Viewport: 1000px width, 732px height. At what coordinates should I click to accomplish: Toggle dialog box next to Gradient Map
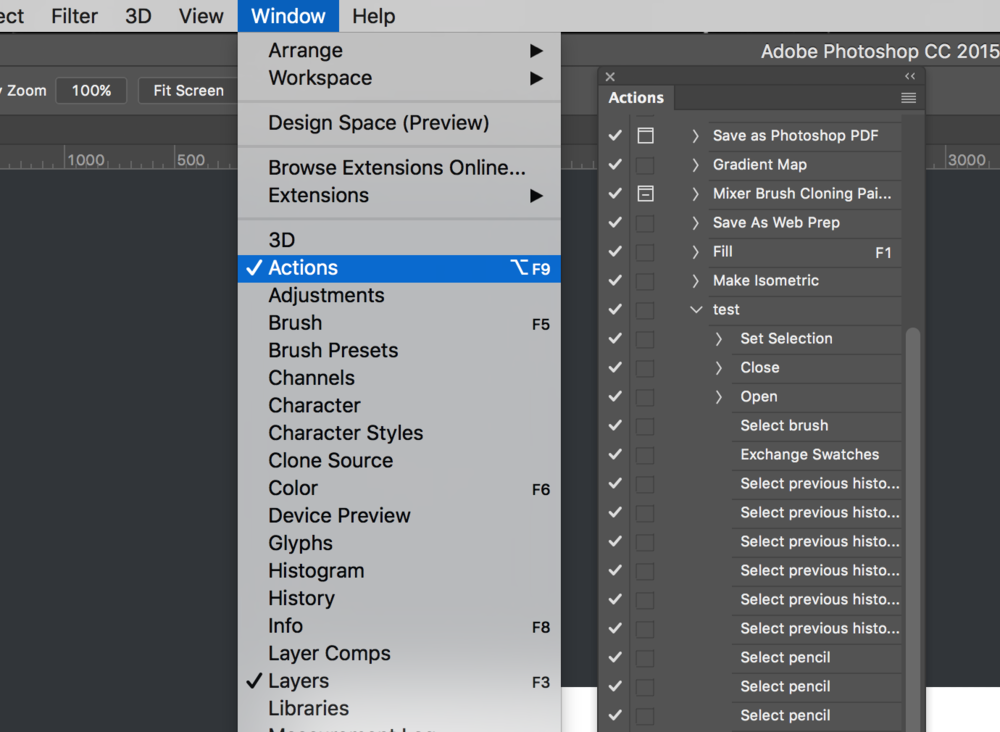click(645, 165)
